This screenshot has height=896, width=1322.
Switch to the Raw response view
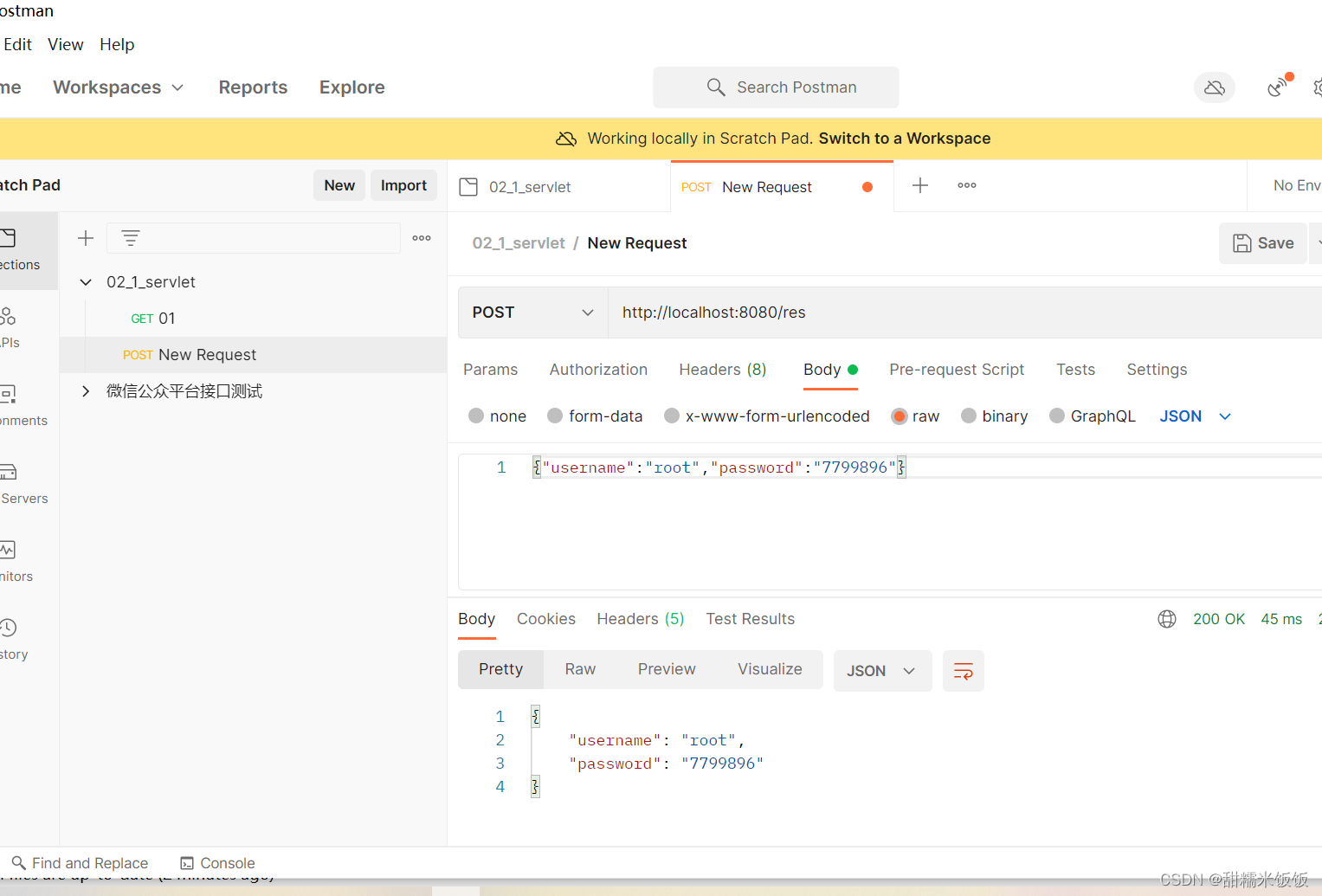click(579, 668)
